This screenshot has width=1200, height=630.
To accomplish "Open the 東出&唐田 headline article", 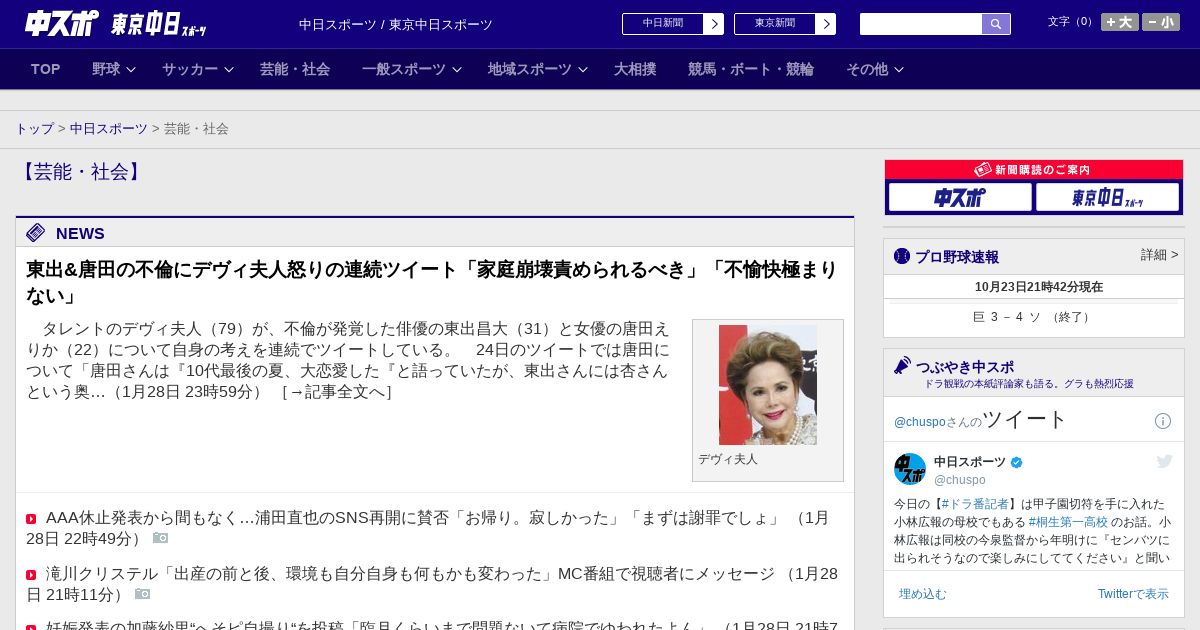I will 432,283.
